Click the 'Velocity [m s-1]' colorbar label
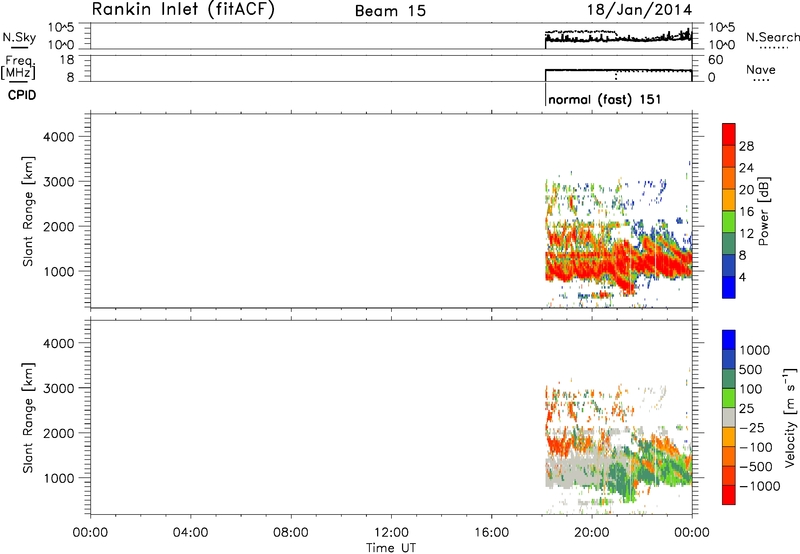800x554 pixels. [790, 417]
